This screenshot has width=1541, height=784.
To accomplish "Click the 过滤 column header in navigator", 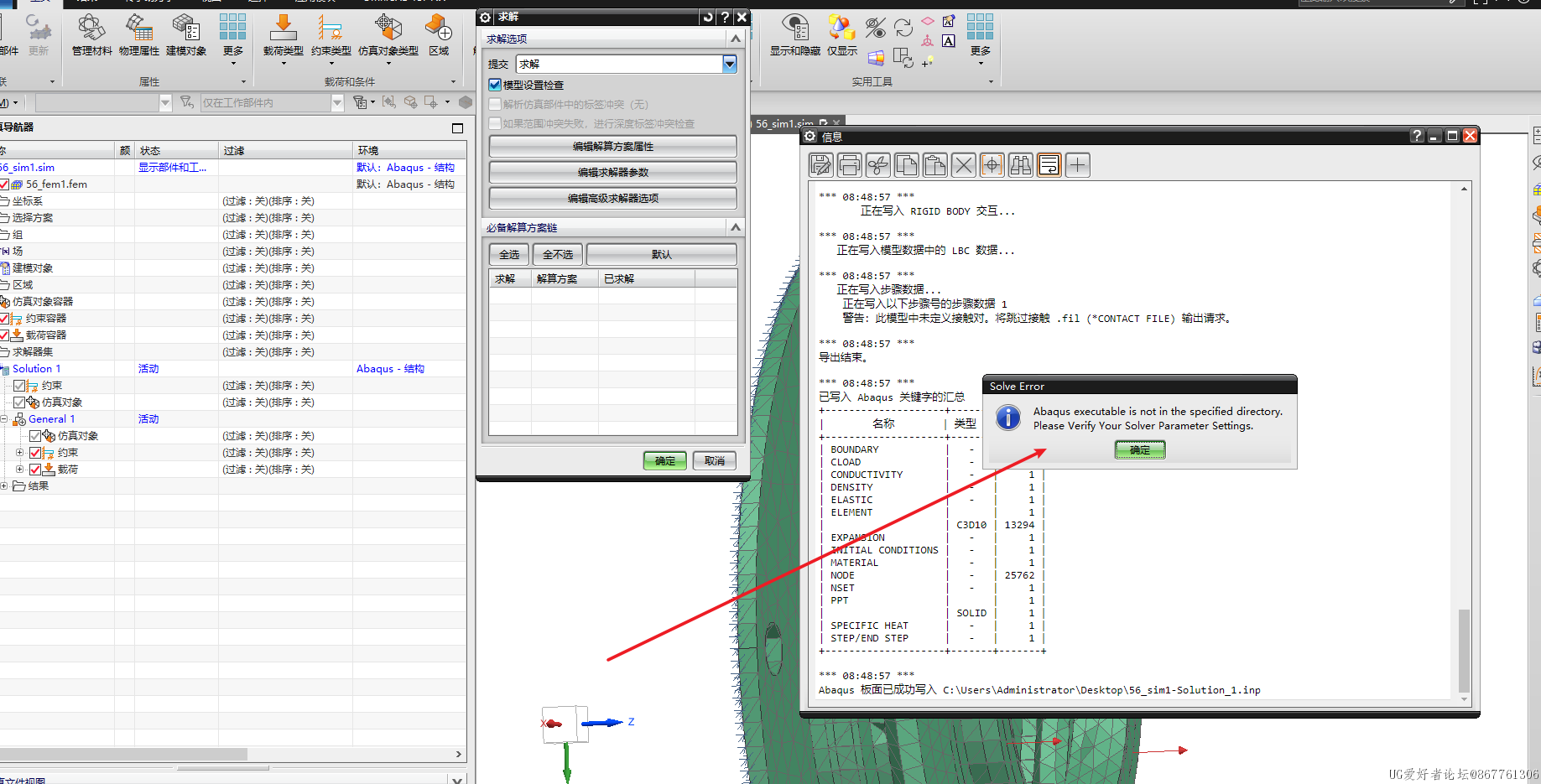I will click(285, 150).
